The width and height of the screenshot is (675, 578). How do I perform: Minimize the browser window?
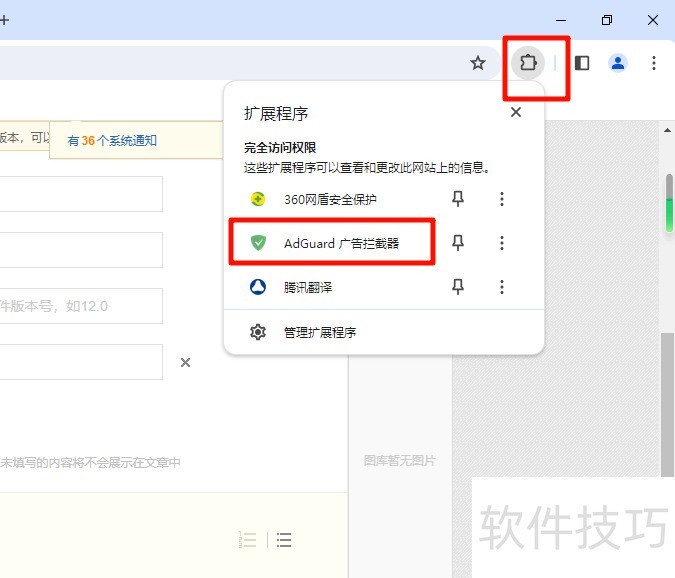560,20
